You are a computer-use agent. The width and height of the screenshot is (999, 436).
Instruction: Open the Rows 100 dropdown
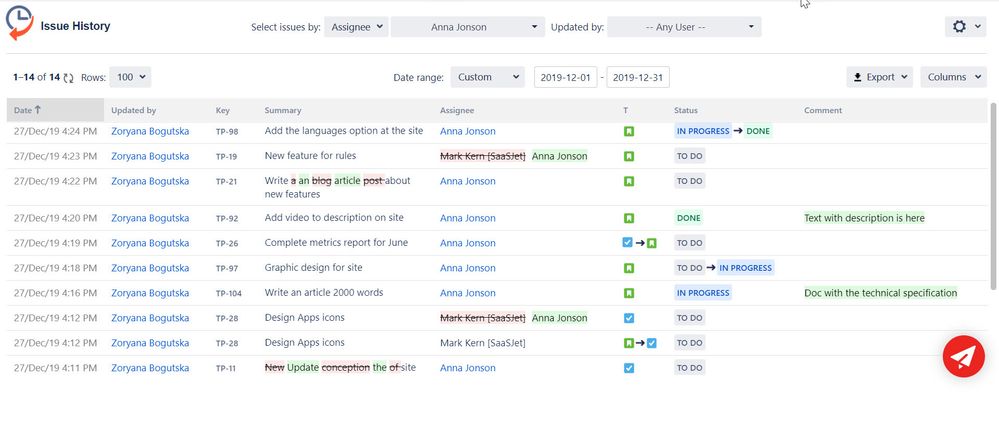click(130, 77)
